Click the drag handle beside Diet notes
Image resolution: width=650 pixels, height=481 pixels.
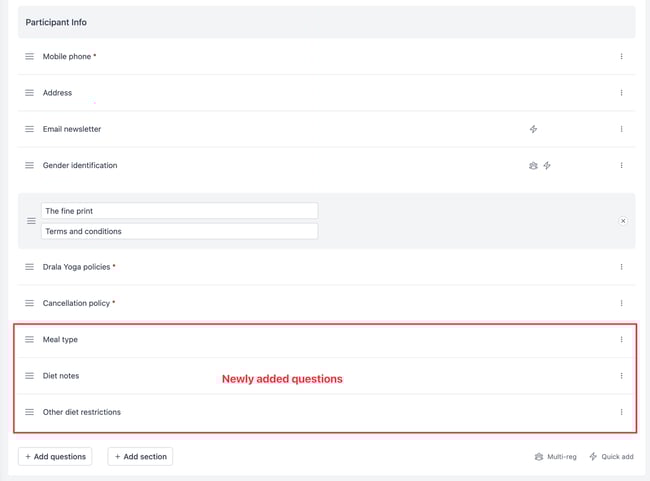(x=29, y=376)
